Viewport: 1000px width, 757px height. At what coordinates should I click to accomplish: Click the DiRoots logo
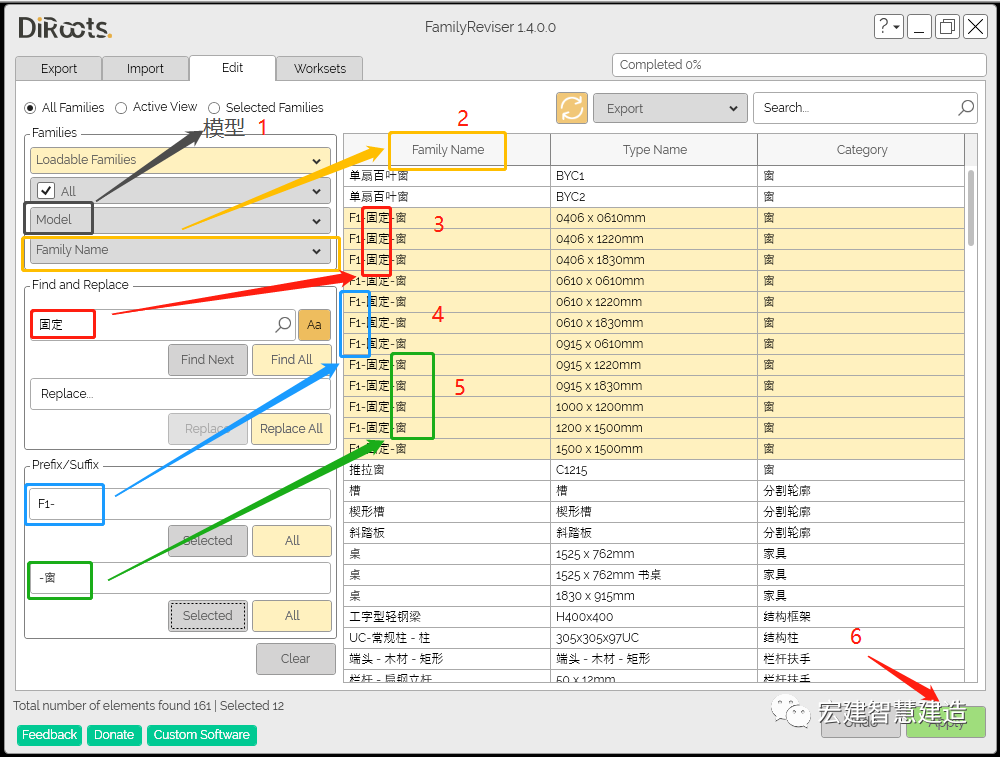65,28
